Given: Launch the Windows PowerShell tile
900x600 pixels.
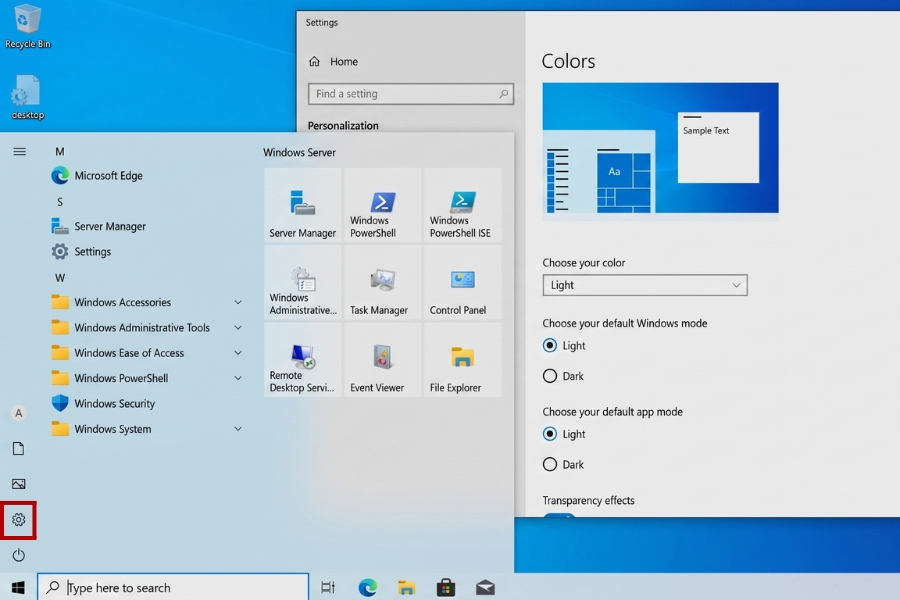Looking at the screenshot, I should 382,206.
